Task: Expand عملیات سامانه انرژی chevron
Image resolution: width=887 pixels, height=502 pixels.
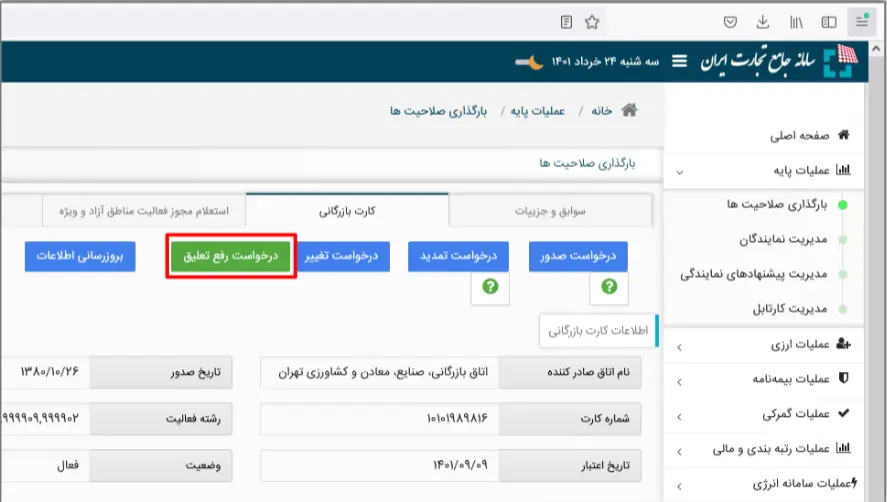Action: pyautogui.click(x=679, y=486)
